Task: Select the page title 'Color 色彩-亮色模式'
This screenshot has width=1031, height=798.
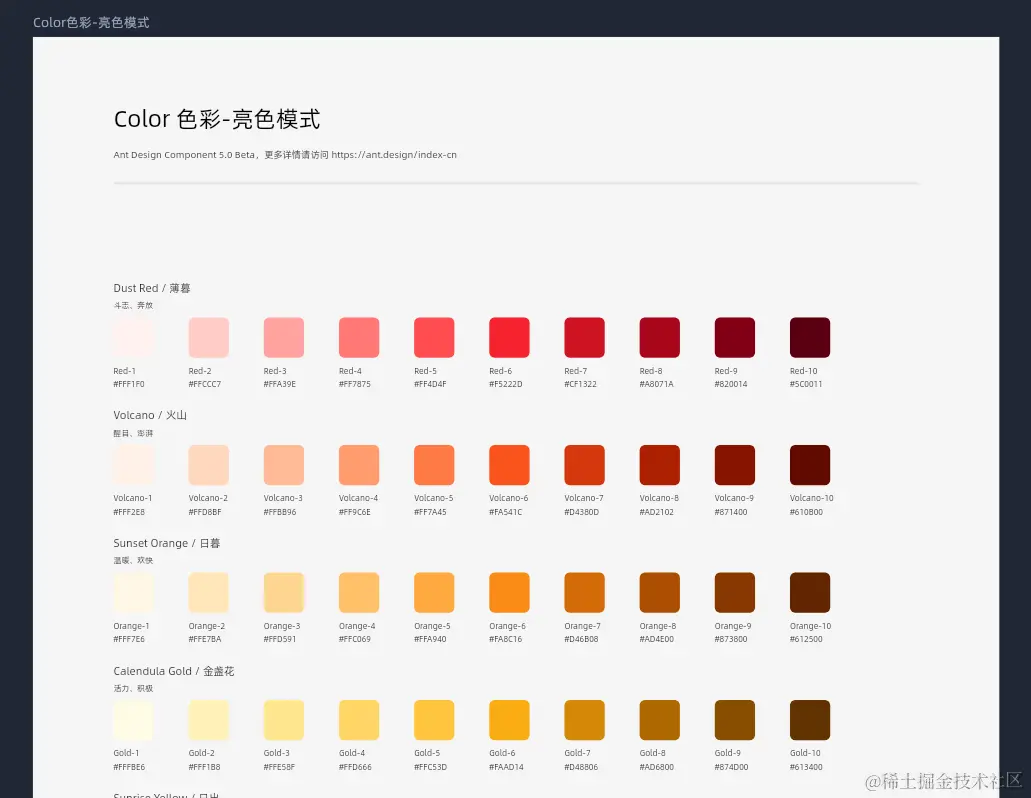Action: (217, 120)
